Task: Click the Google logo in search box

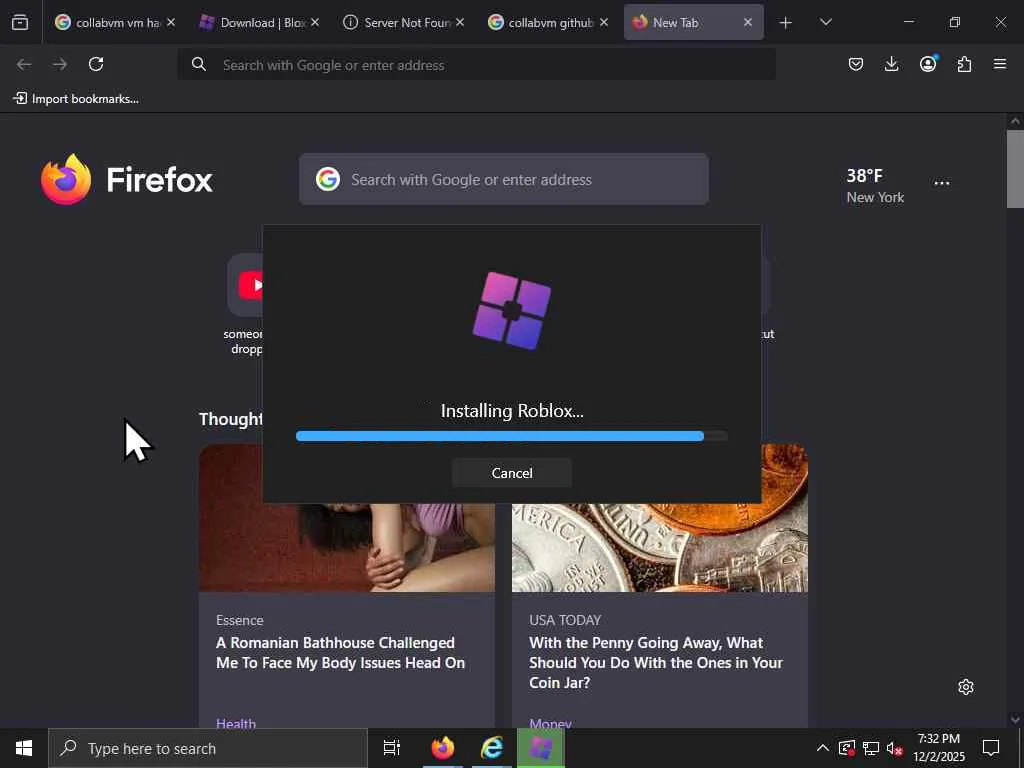Action: (x=328, y=179)
